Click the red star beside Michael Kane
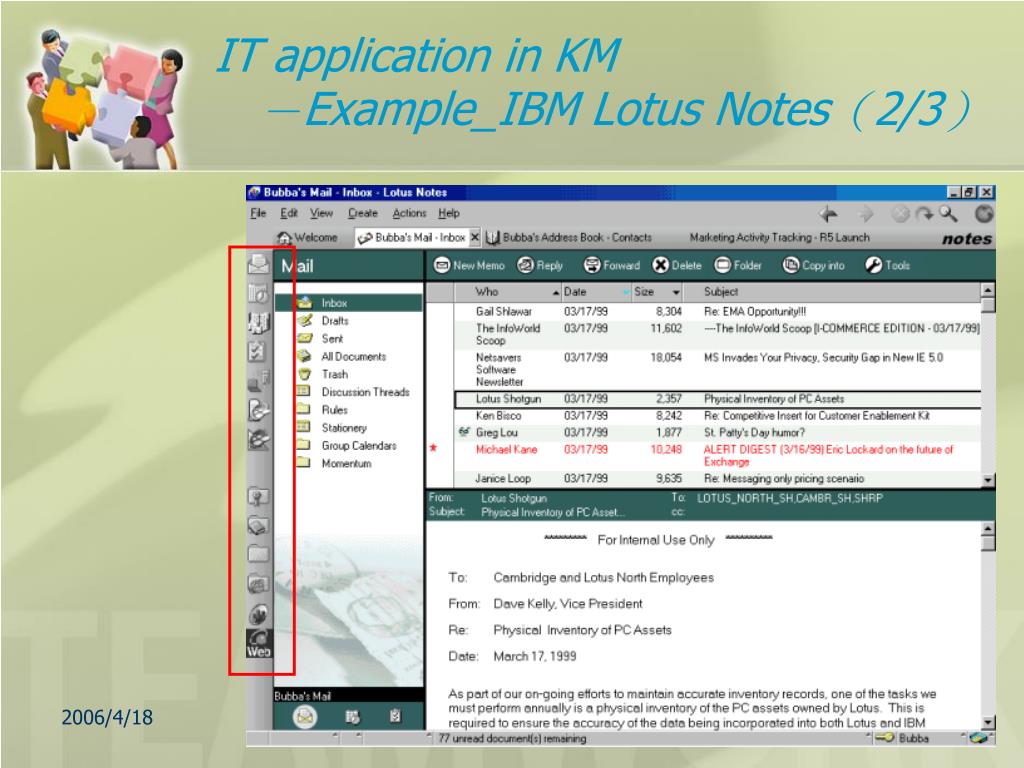Screen dimensions: 1024x768 click(433, 447)
